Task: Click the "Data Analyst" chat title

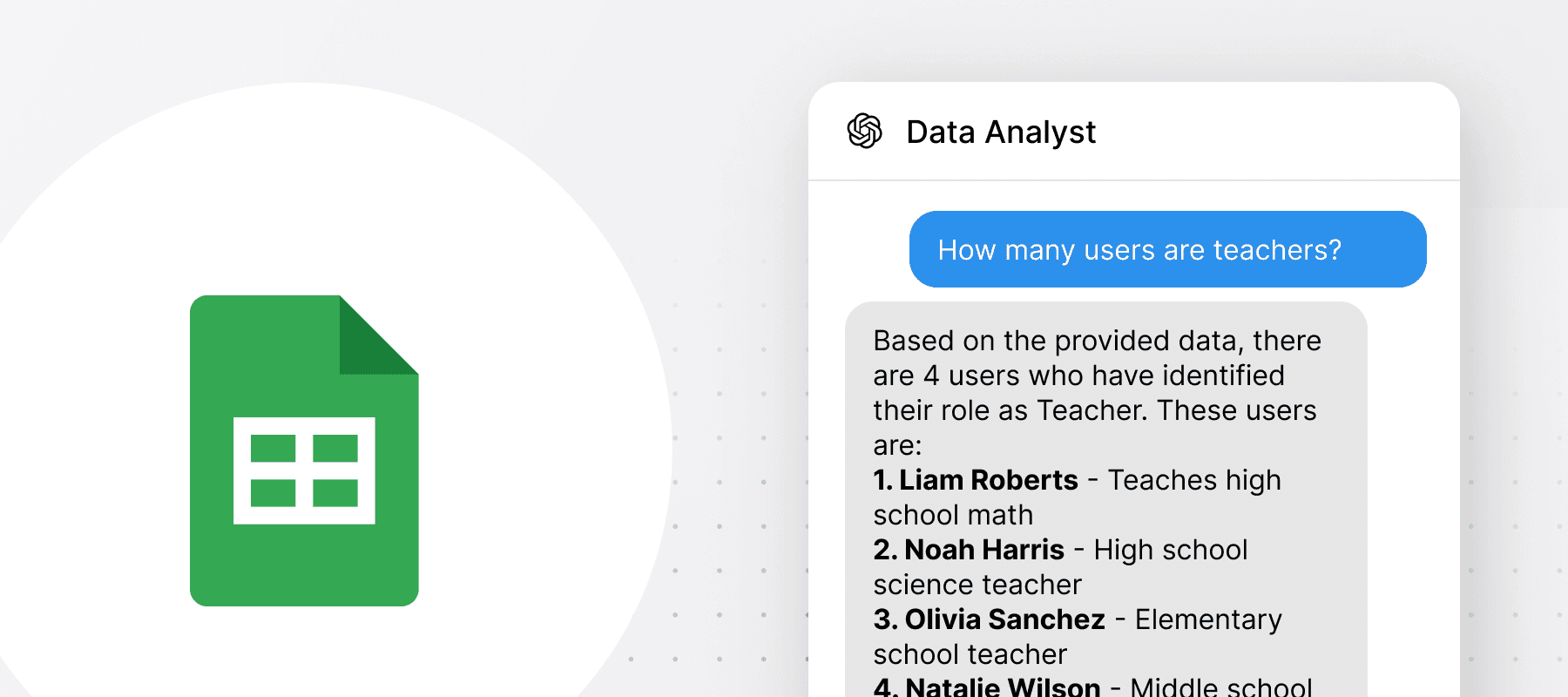Action: point(1001,132)
